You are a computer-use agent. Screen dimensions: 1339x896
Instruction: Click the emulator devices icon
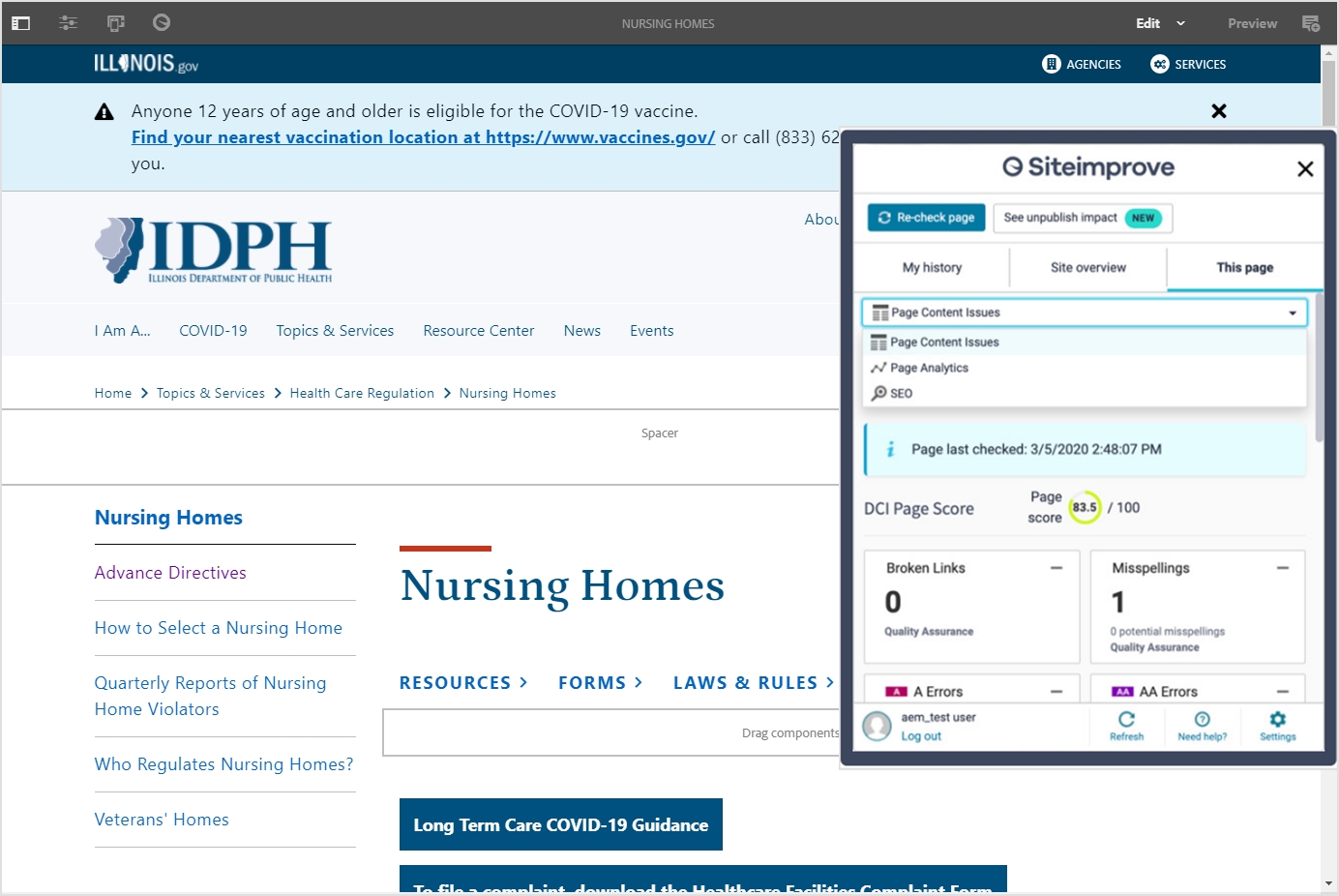pyautogui.click(x=115, y=23)
